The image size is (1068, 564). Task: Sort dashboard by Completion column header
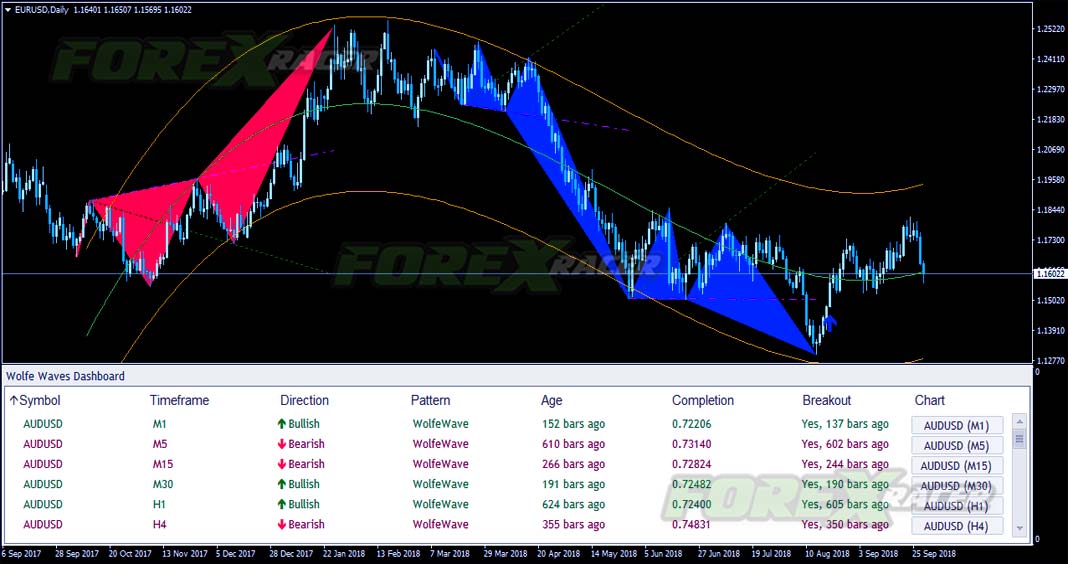click(703, 401)
